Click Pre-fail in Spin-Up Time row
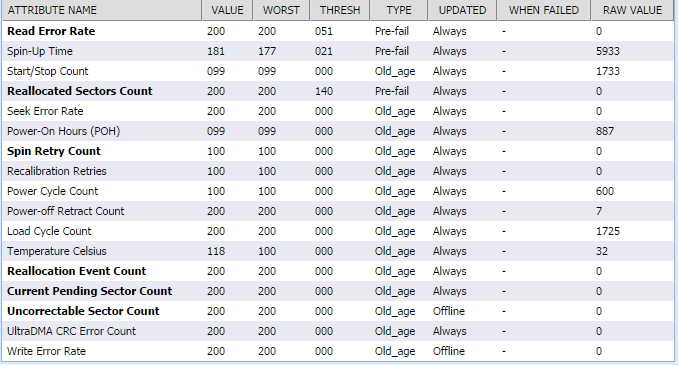This screenshot has height=365, width=678. pos(392,51)
